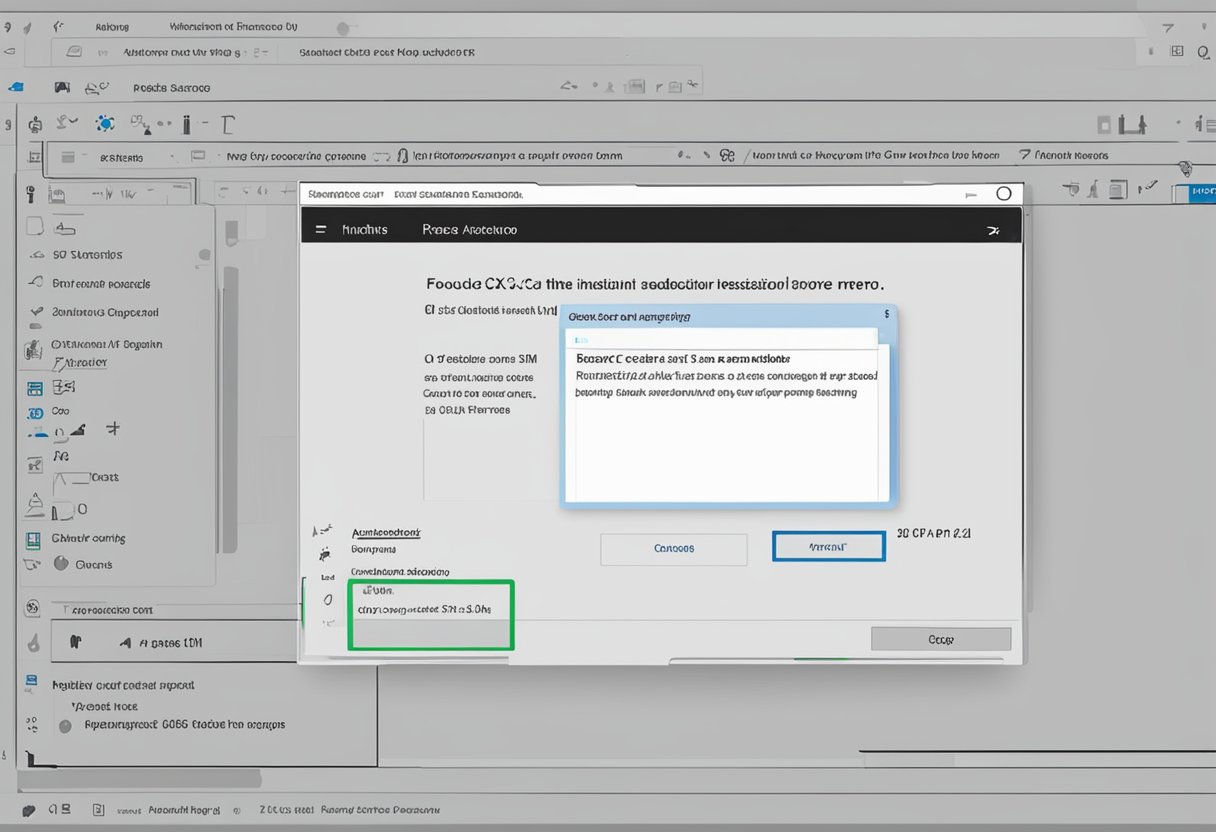The image size is (1216, 832).
Task: Click the speech bubble icon in status bar
Action: pos(29,810)
